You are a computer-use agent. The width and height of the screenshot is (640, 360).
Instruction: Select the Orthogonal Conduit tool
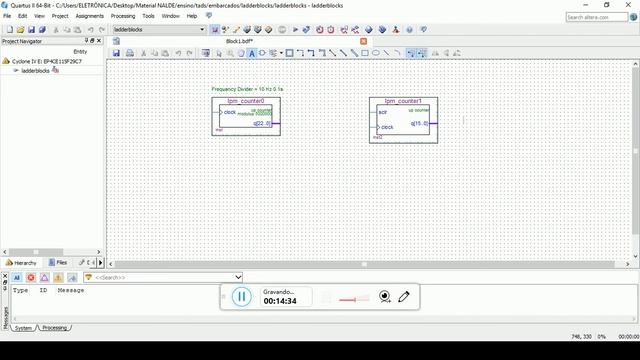[322, 53]
